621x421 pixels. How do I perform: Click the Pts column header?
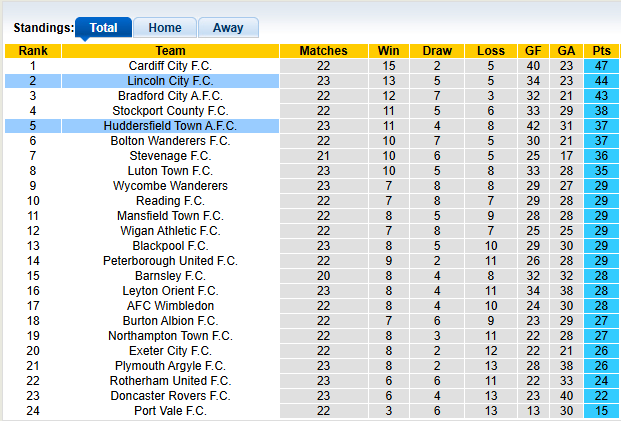(601, 51)
